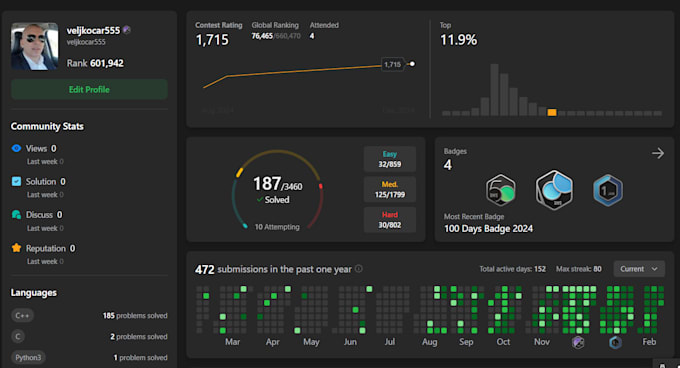Image resolution: width=680 pixels, height=368 pixels.
Task: Click the Languages heading
Action: pos(34,293)
